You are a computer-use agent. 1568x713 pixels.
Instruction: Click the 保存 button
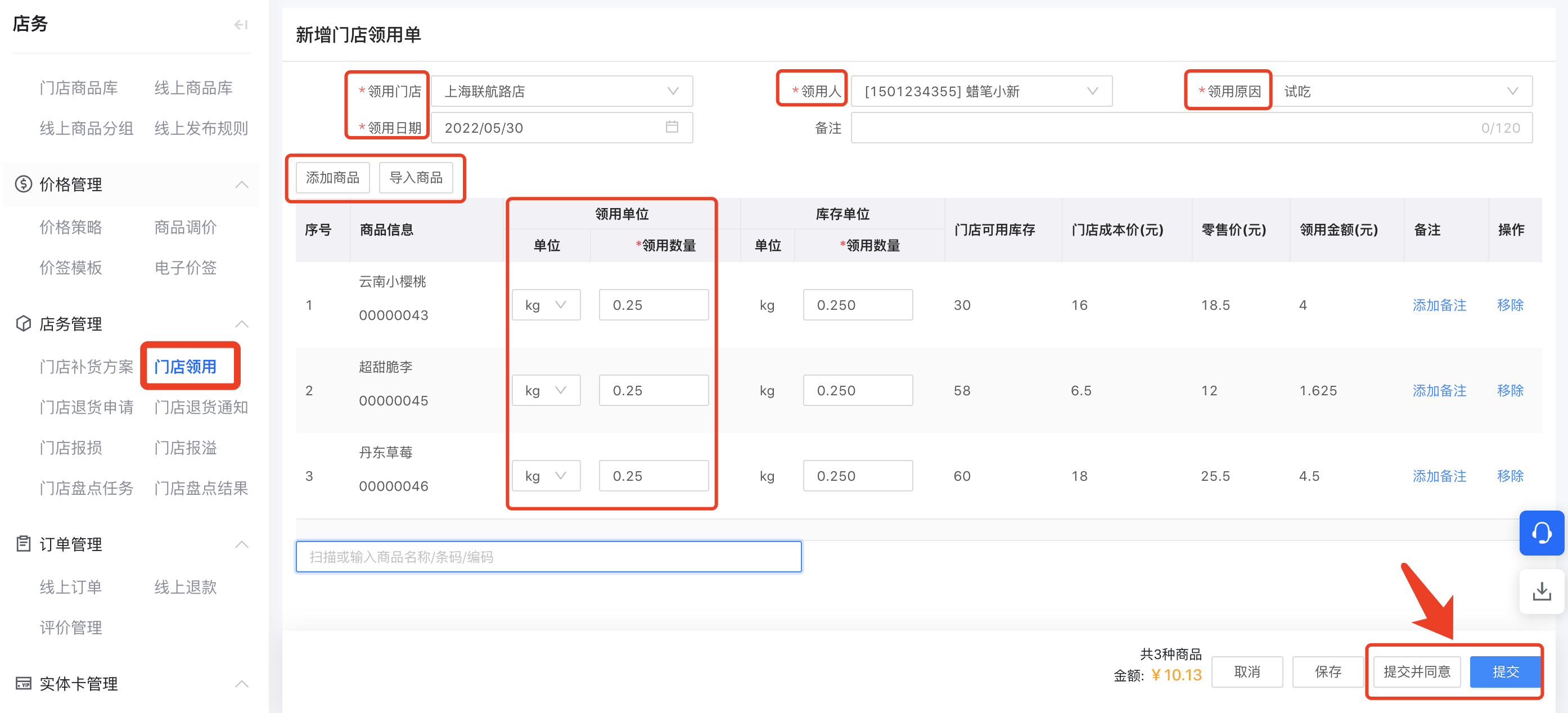click(x=1327, y=671)
